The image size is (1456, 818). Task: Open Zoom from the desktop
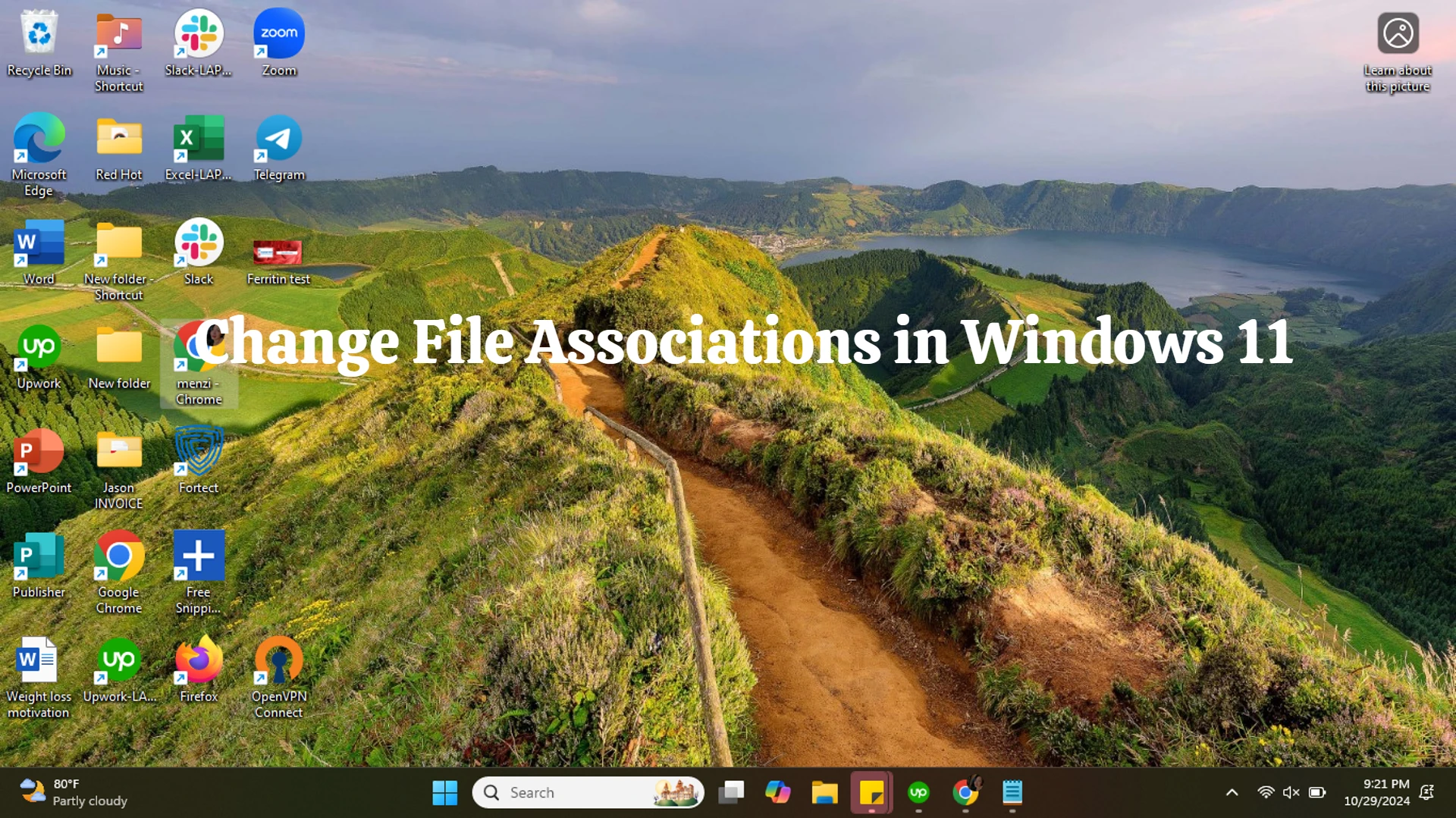(278, 34)
